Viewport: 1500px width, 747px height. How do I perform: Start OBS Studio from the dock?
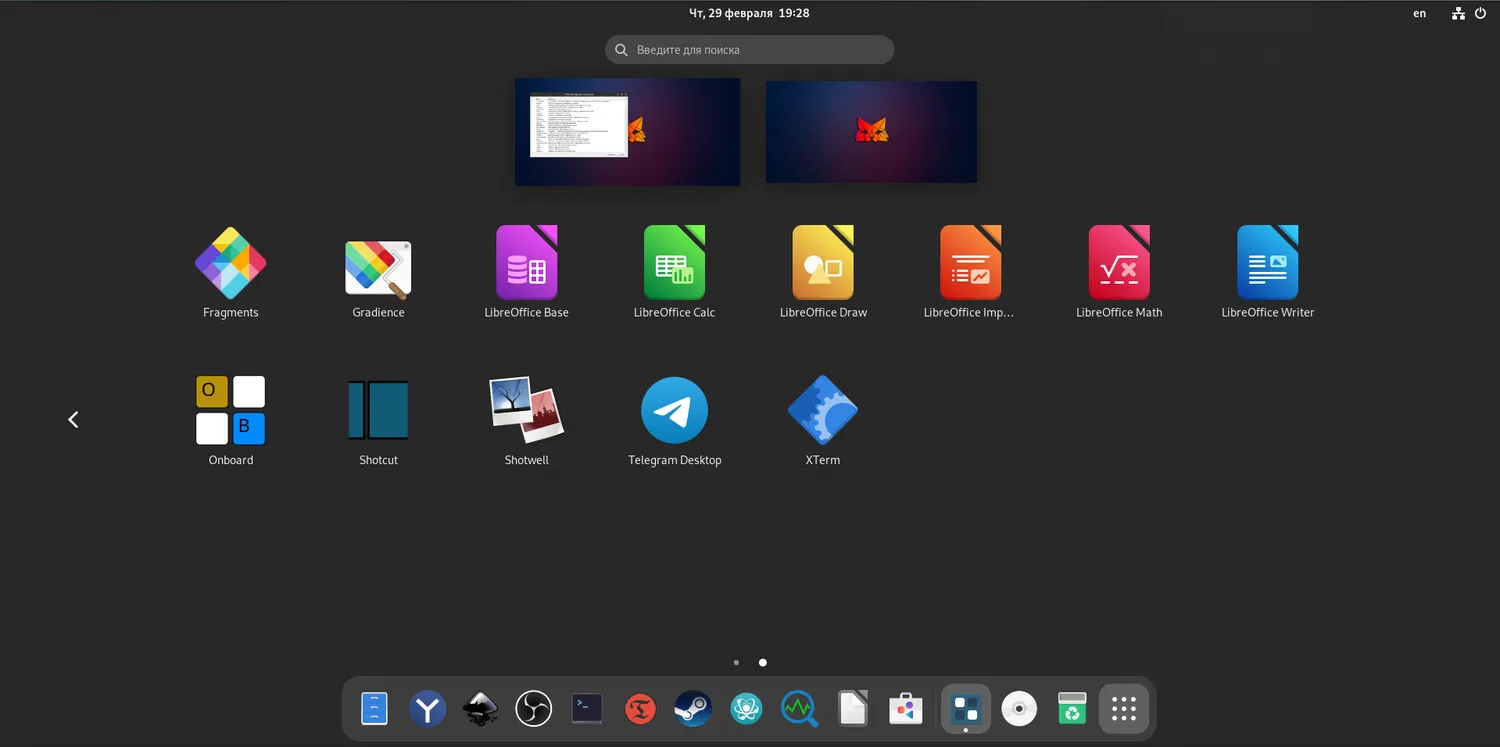coord(534,709)
